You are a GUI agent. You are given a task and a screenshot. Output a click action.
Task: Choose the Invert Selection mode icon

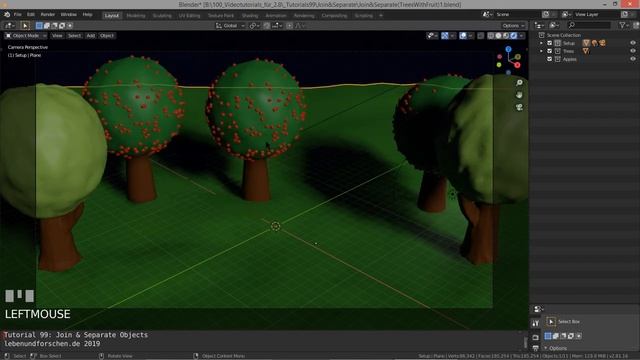point(62,25)
